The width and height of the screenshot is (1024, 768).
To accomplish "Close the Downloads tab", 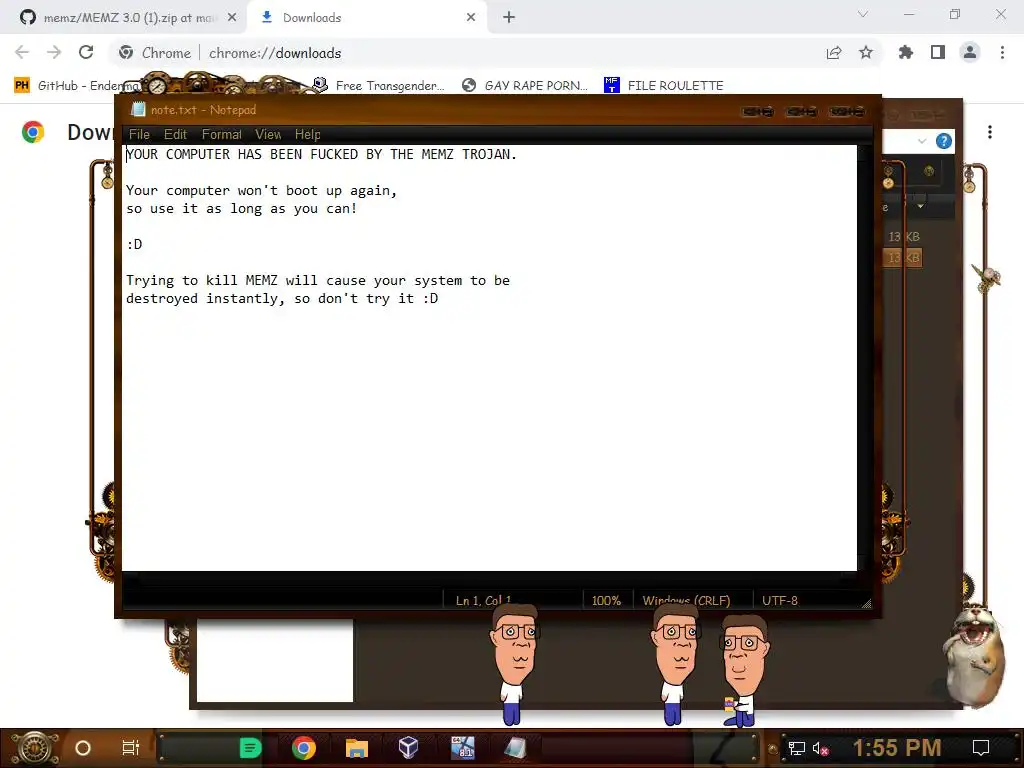I will (471, 18).
